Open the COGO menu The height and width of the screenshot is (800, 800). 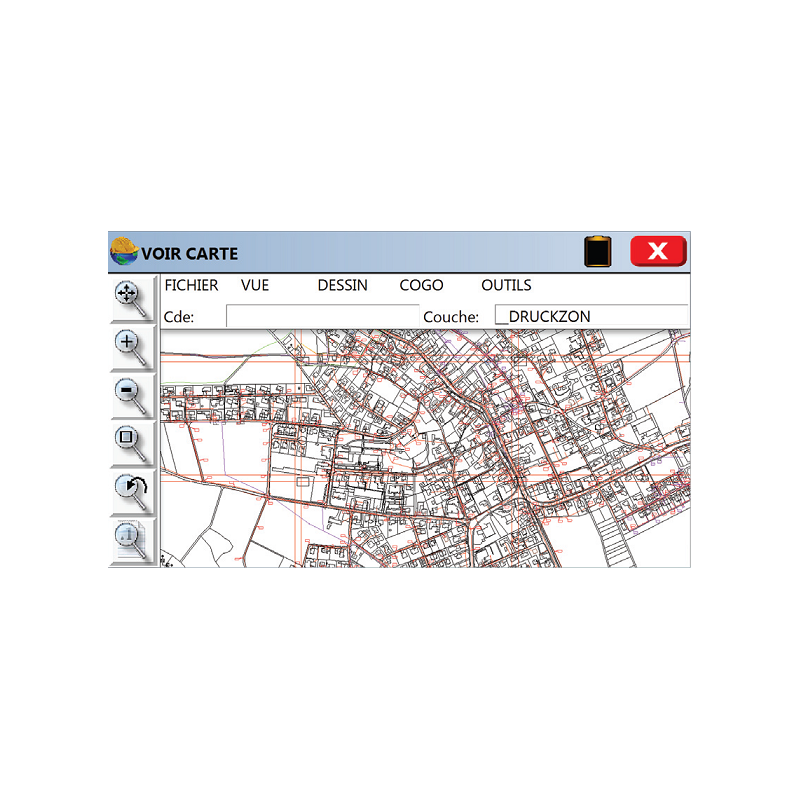point(421,285)
